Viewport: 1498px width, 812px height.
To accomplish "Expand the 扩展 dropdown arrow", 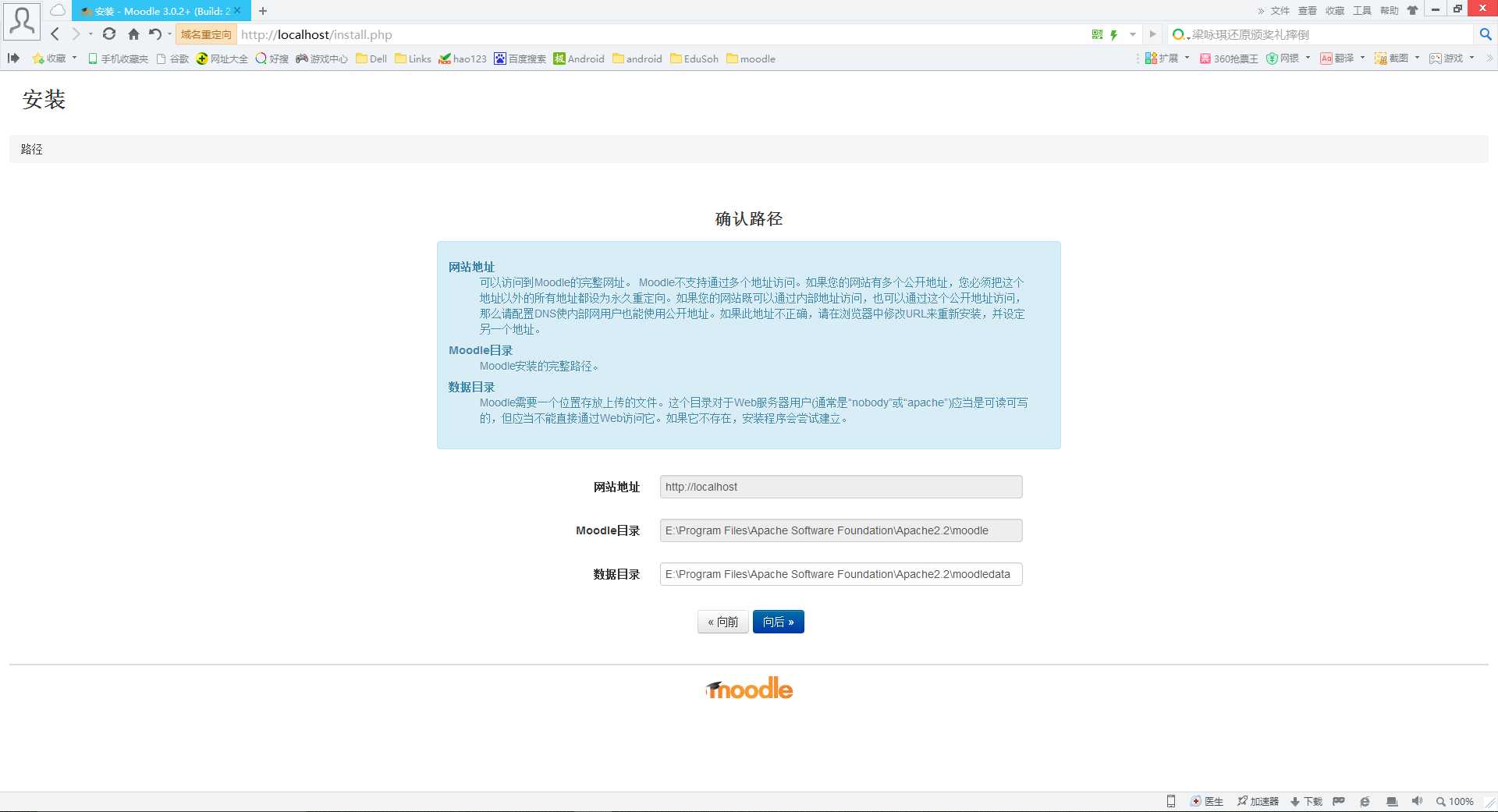I will tap(1187, 58).
